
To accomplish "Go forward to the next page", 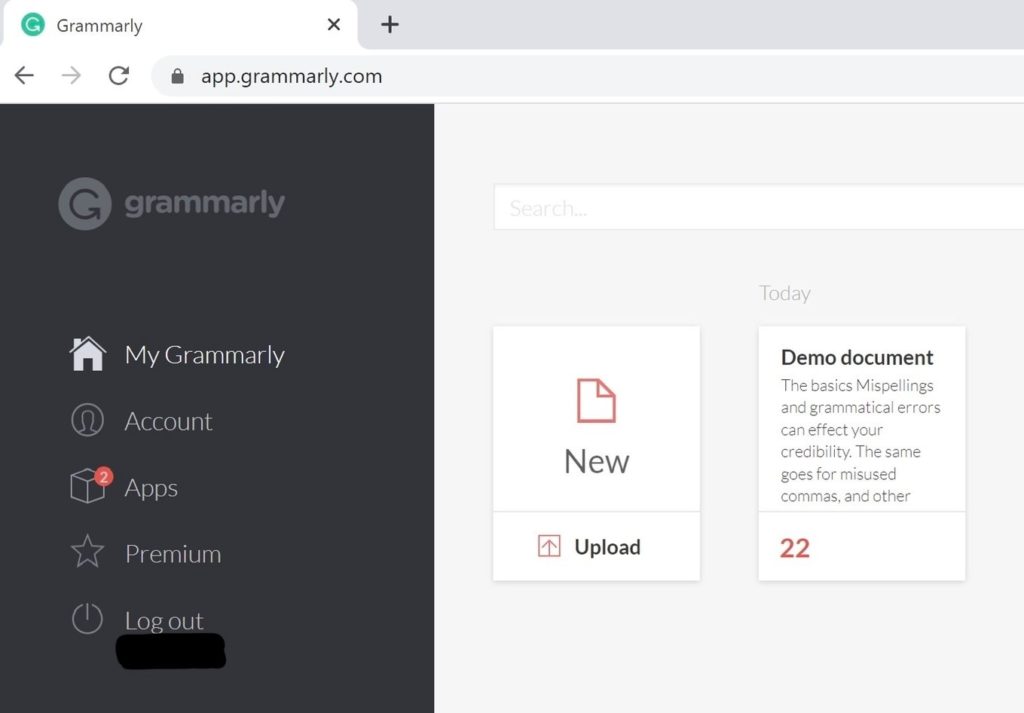I will (71, 76).
